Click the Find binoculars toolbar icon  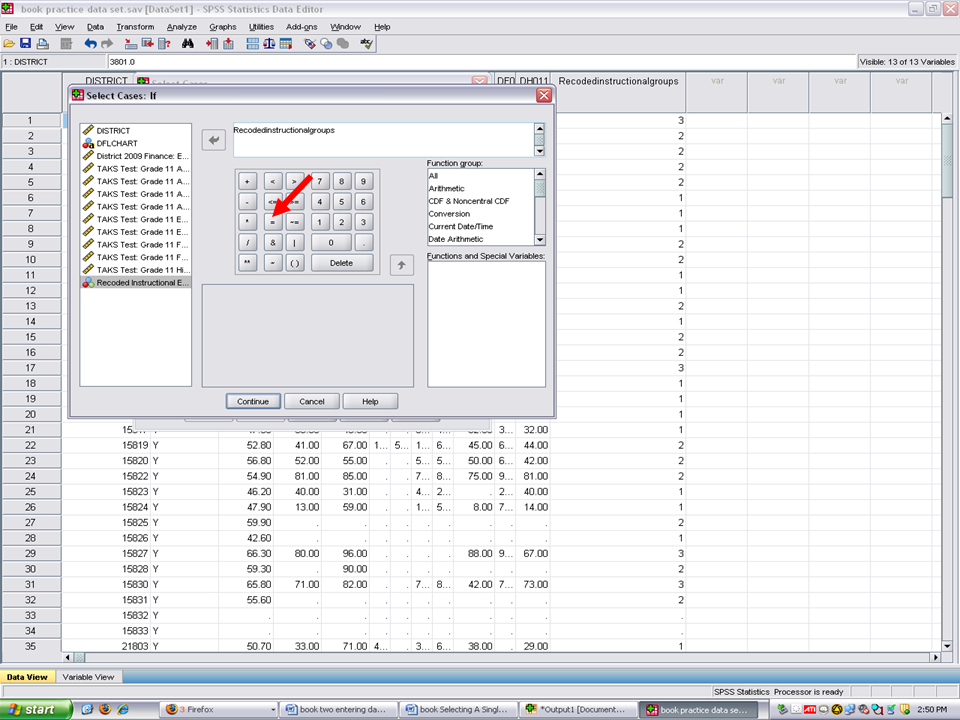[188, 44]
